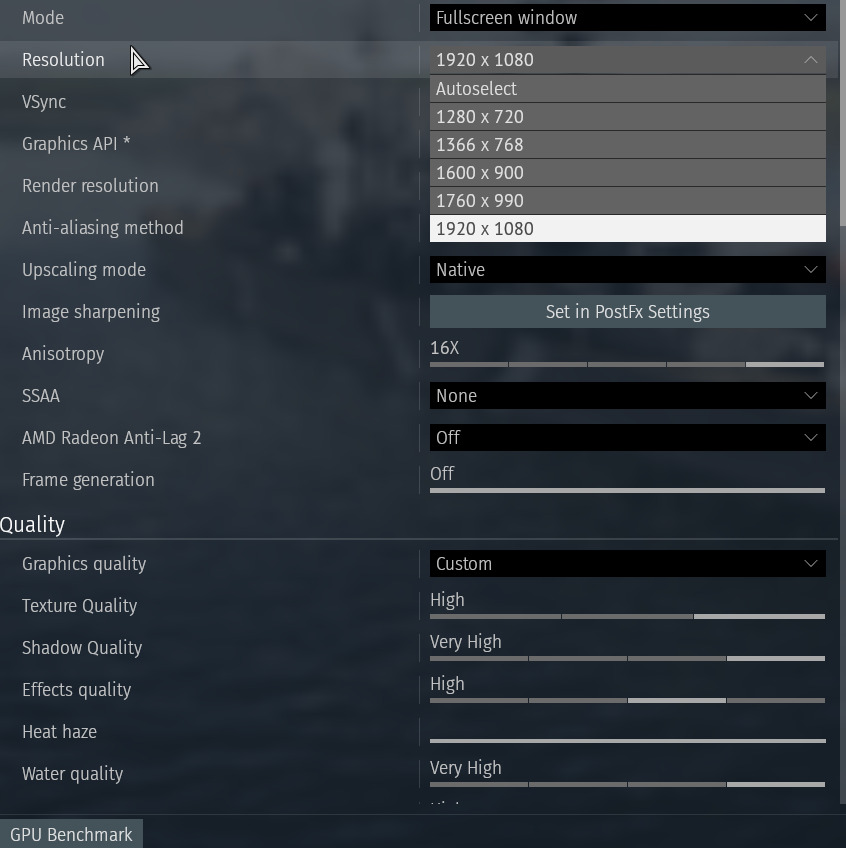Open the SSAA dropdown
Screen dimensions: 846x848
(x=627, y=396)
